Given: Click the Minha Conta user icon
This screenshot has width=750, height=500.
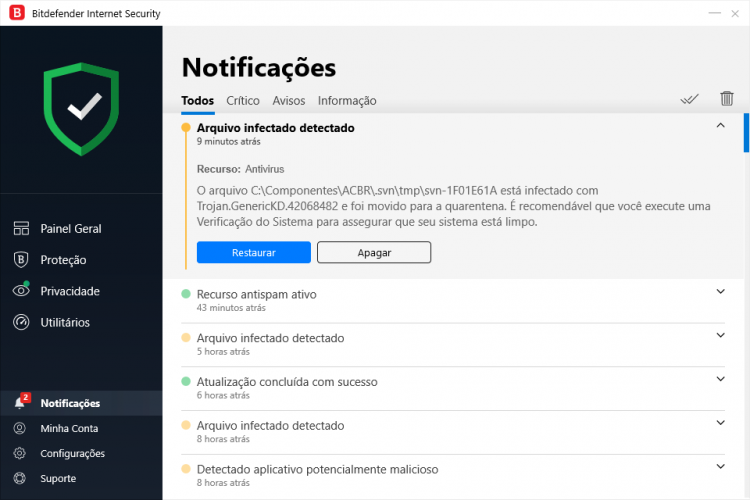Looking at the screenshot, I should point(20,428).
